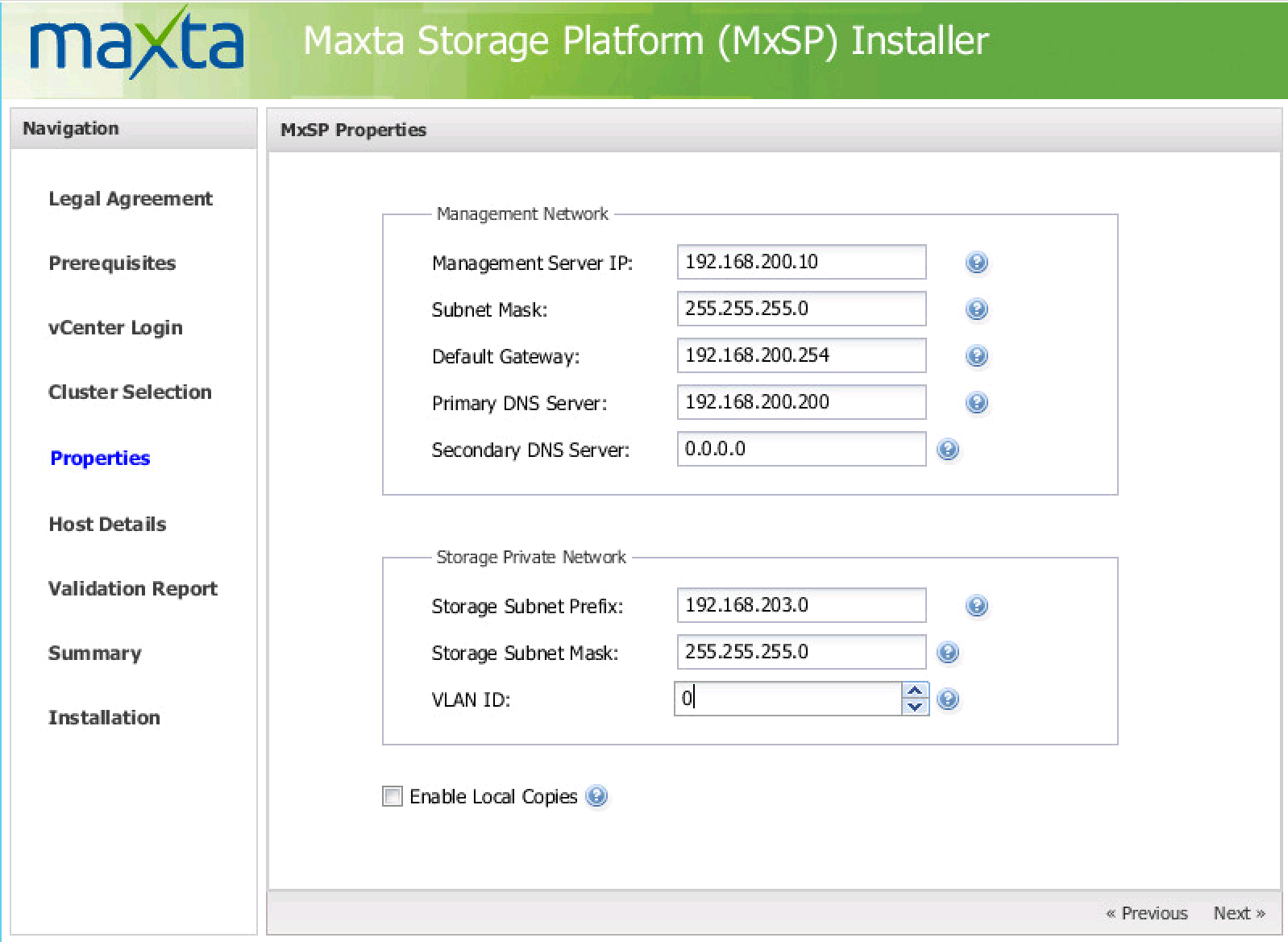Decrease VLAN ID with down arrow
The image size is (1288, 942).
(x=914, y=707)
